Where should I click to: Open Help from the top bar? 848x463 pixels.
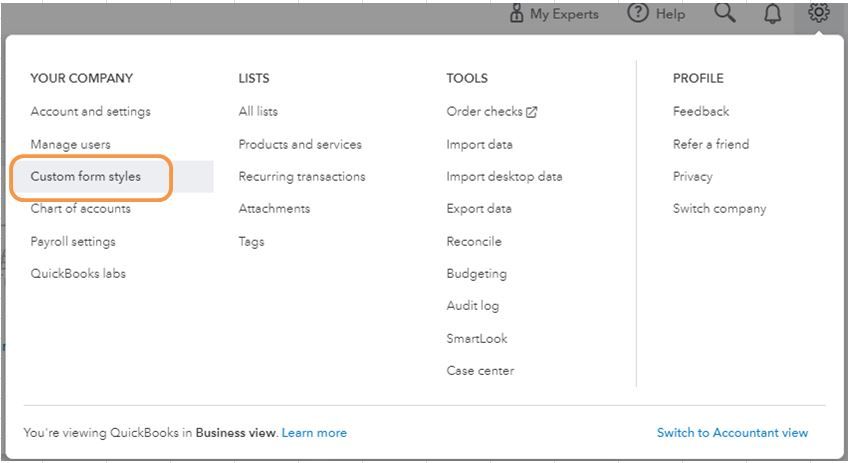pos(656,14)
